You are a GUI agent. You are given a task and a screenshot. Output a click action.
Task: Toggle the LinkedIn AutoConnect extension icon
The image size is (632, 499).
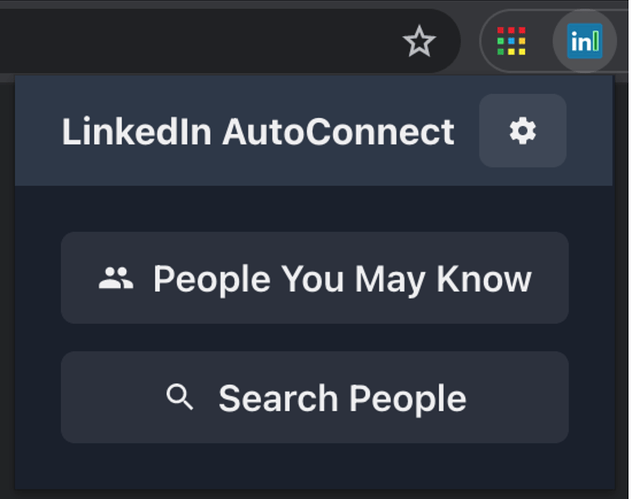click(584, 41)
